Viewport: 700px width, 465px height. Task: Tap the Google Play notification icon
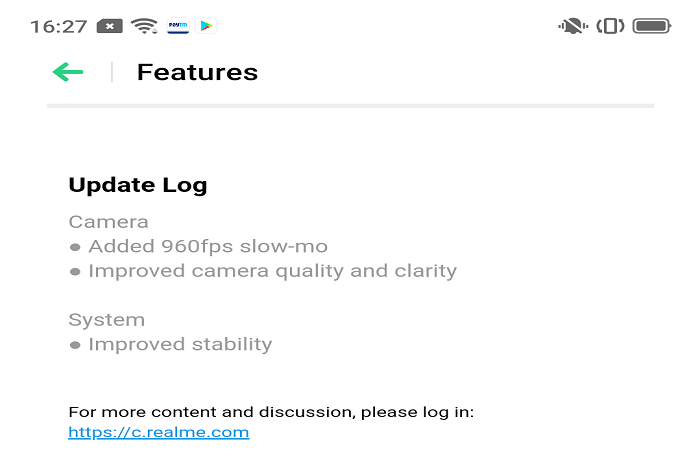206,26
